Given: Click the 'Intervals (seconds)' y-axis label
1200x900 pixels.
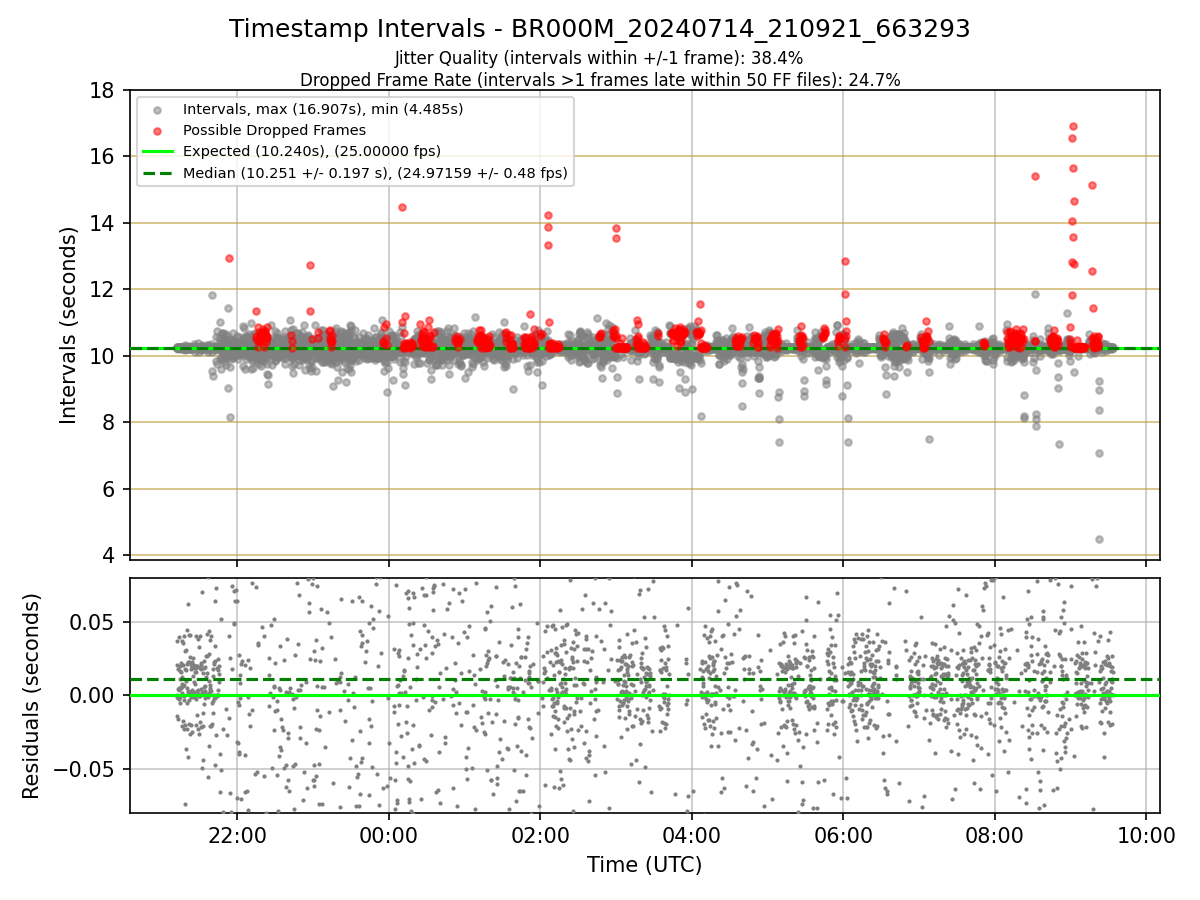Looking at the screenshot, I should (68, 325).
